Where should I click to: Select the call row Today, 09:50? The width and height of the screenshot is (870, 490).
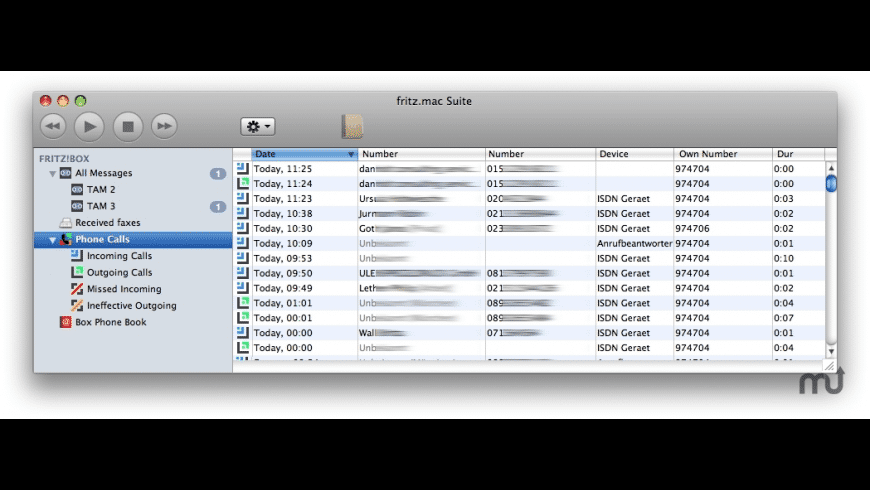pos(529,274)
